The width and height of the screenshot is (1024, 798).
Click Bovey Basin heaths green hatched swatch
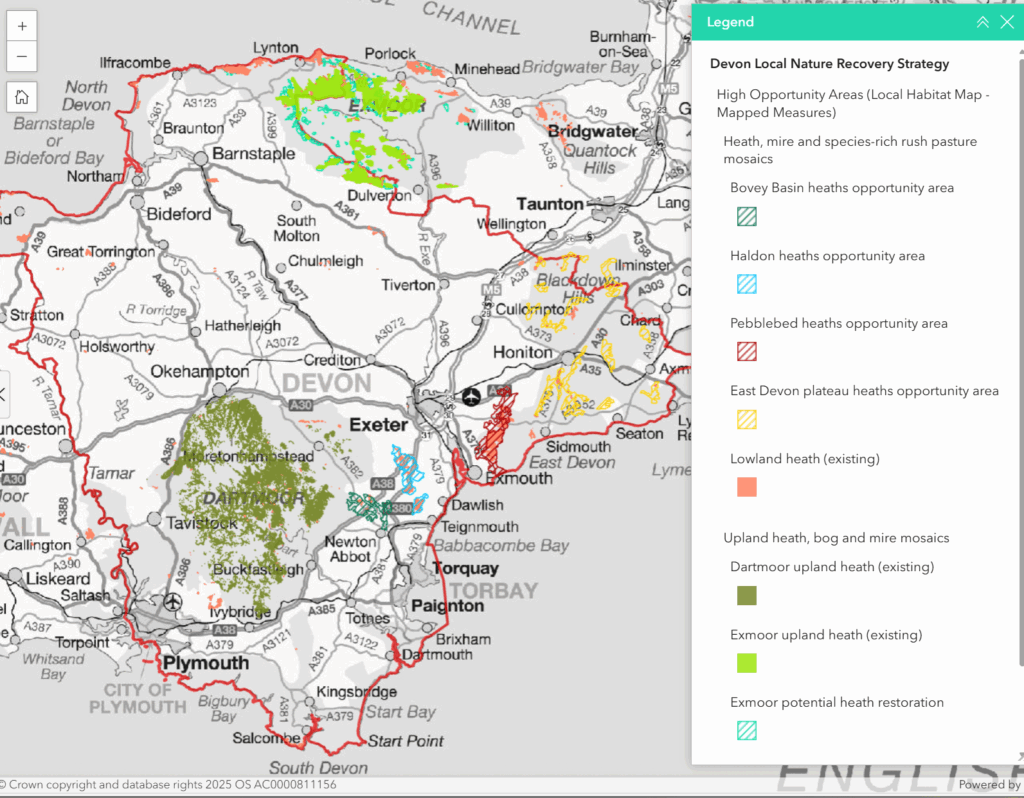coord(747,216)
